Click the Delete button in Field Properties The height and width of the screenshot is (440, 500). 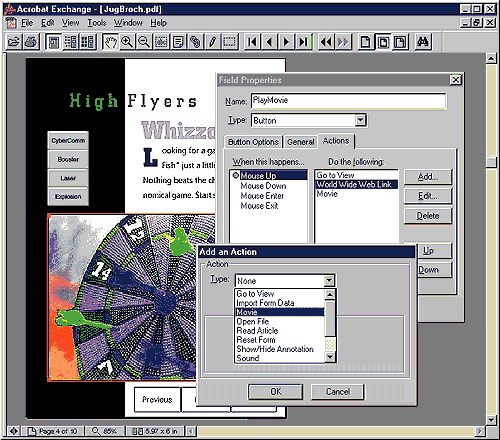428,216
